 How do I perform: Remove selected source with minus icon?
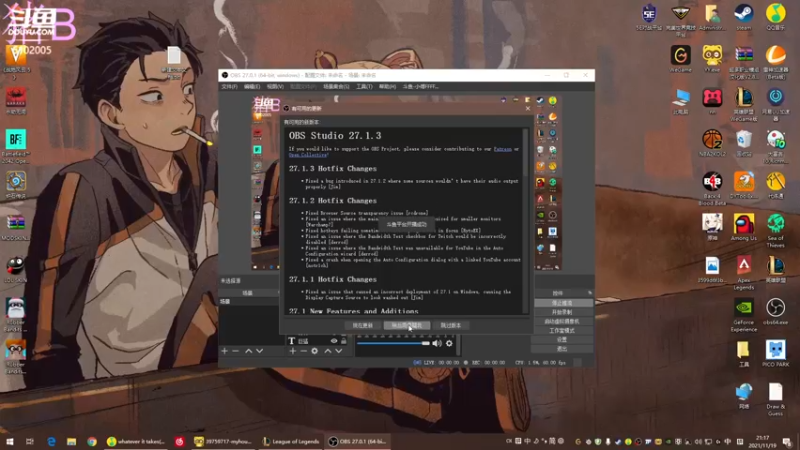(304, 351)
